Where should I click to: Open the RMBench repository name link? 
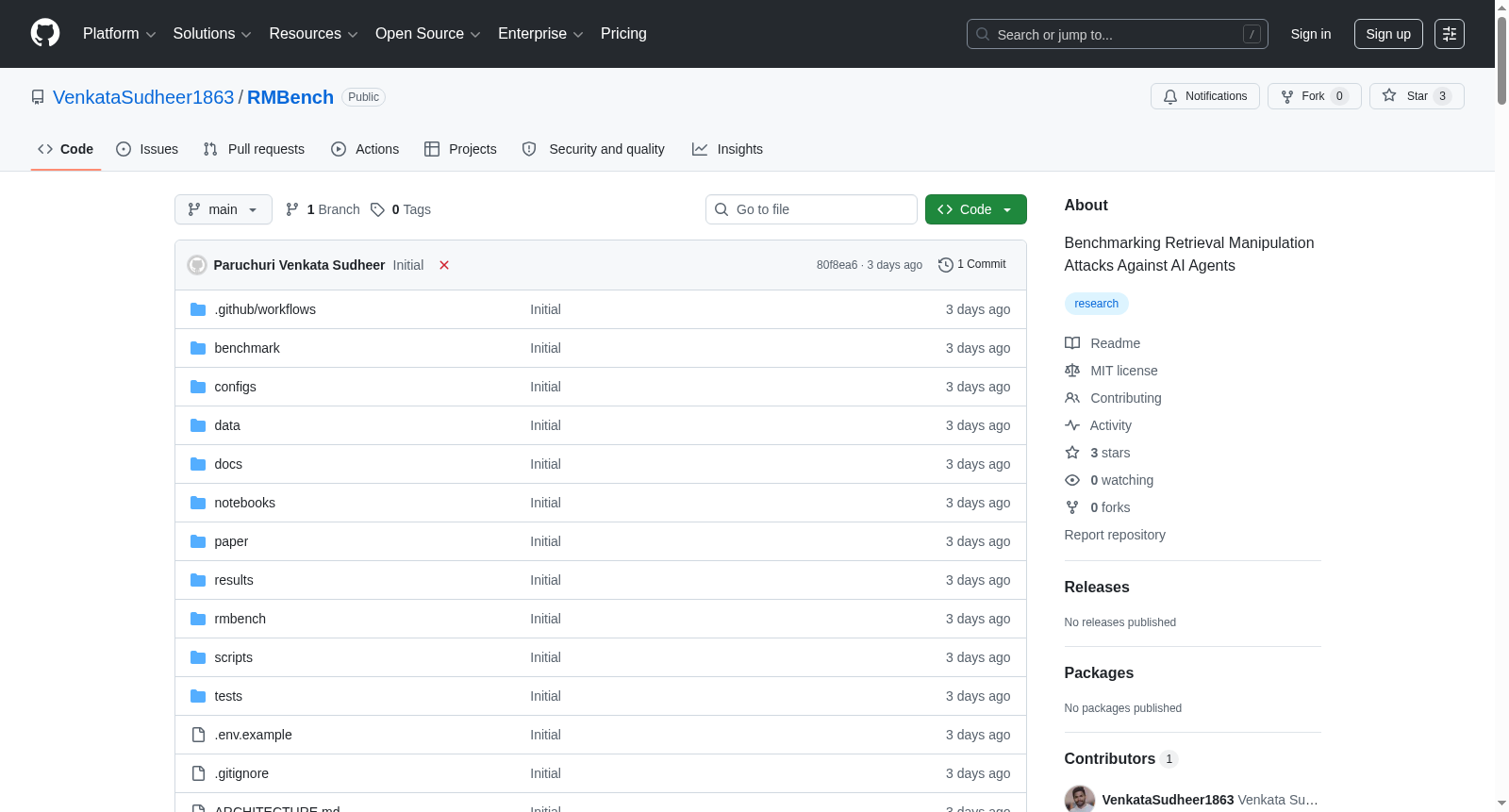[290, 97]
